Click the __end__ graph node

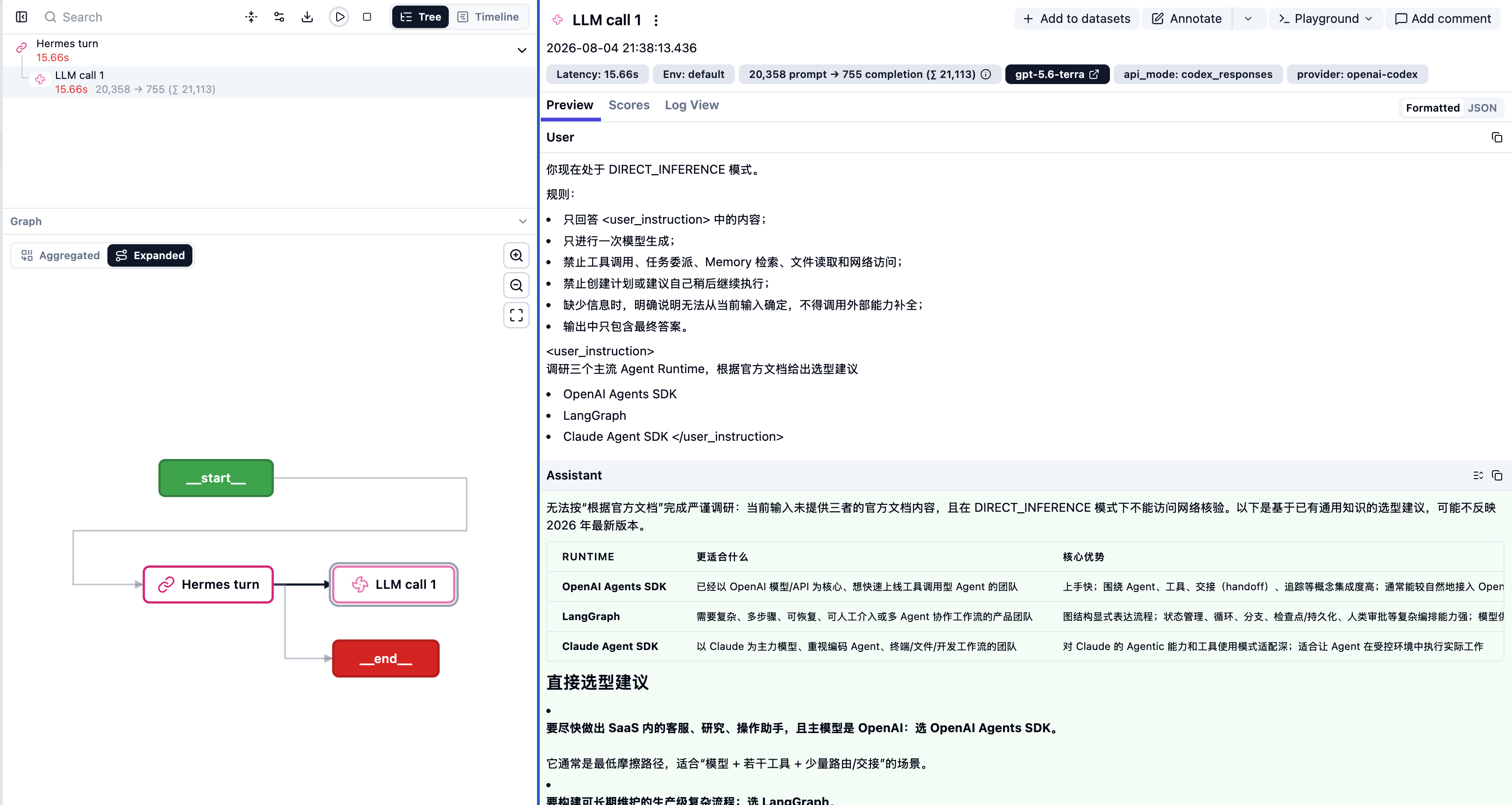pyautogui.click(x=386, y=658)
